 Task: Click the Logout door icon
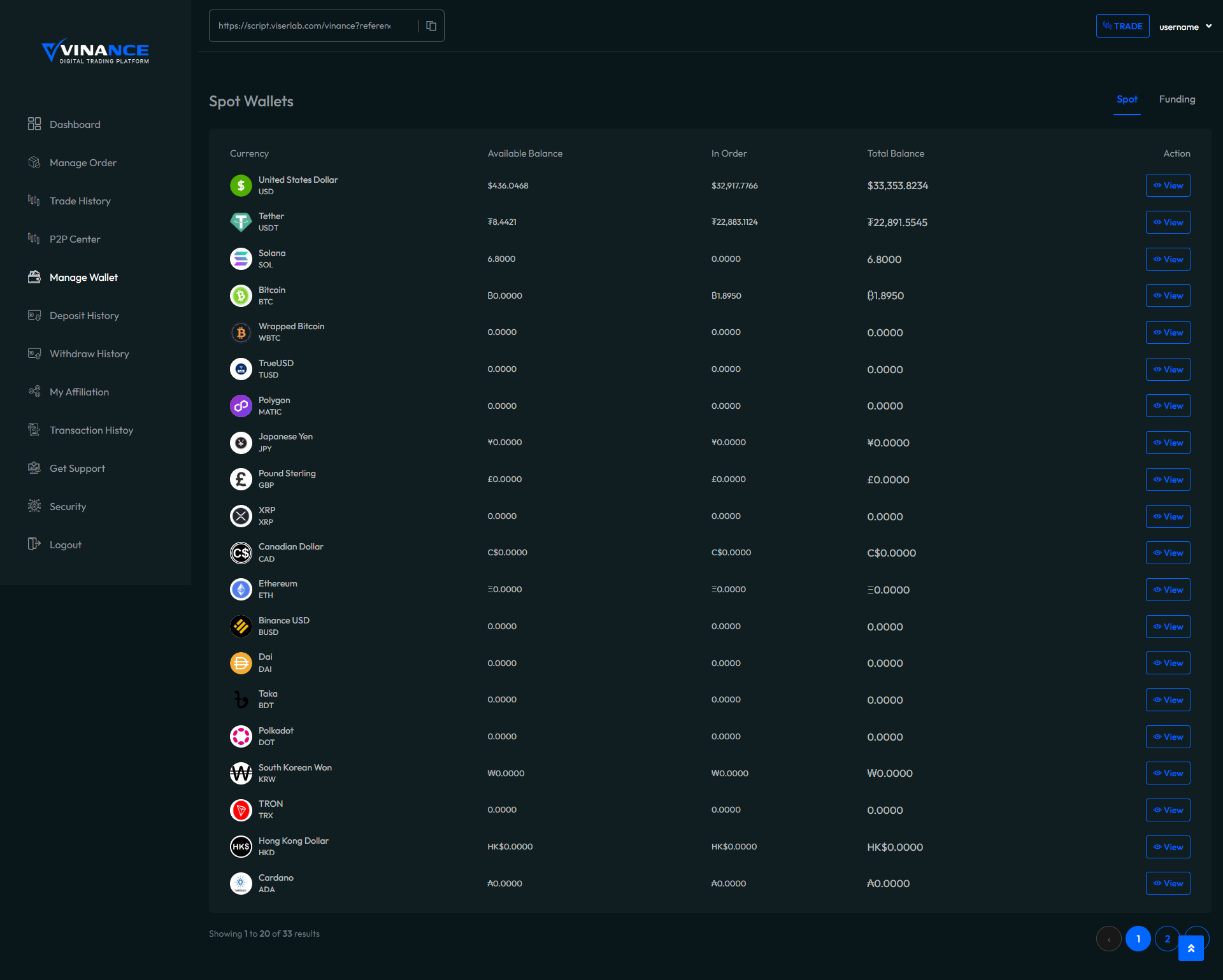pyautogui.click(x=34, y=544)
